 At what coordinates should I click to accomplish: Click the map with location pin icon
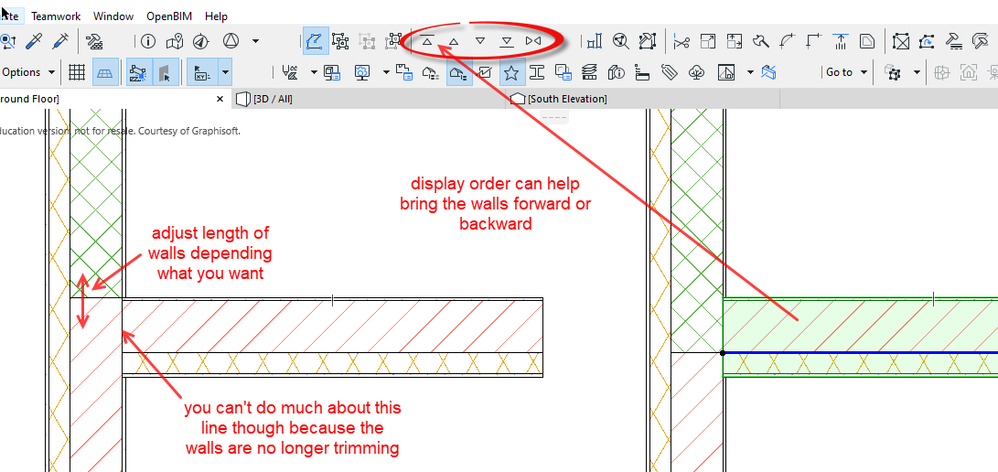coord(174,42)
